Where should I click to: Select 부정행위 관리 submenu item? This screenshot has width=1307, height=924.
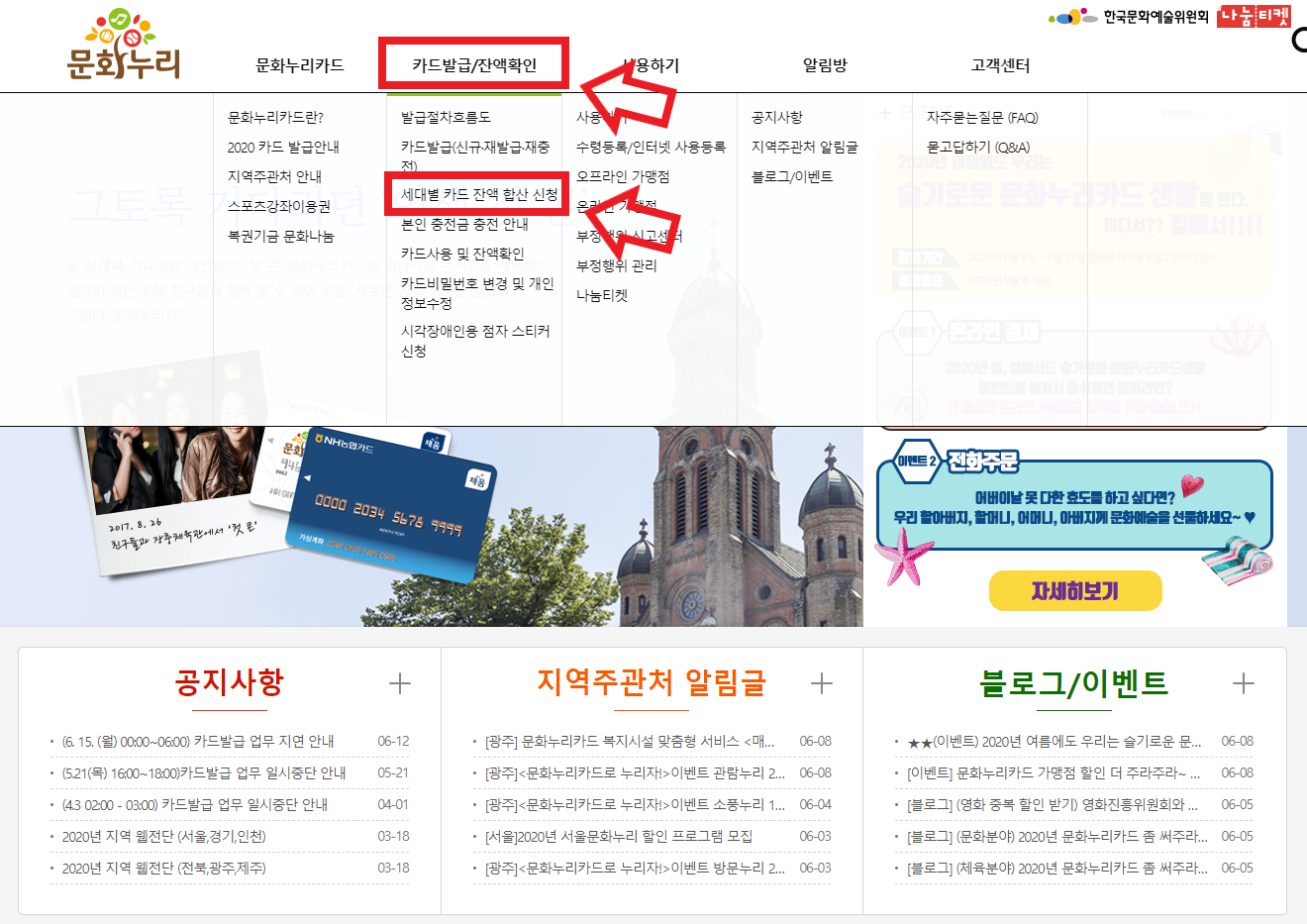tap(616, 265)
